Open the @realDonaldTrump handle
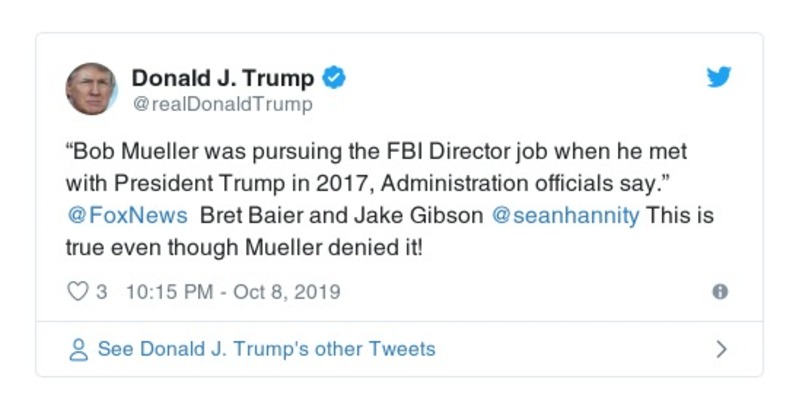The width and height of the screenshot is (799, 414). pyautogui.click(x=222, y=104)
